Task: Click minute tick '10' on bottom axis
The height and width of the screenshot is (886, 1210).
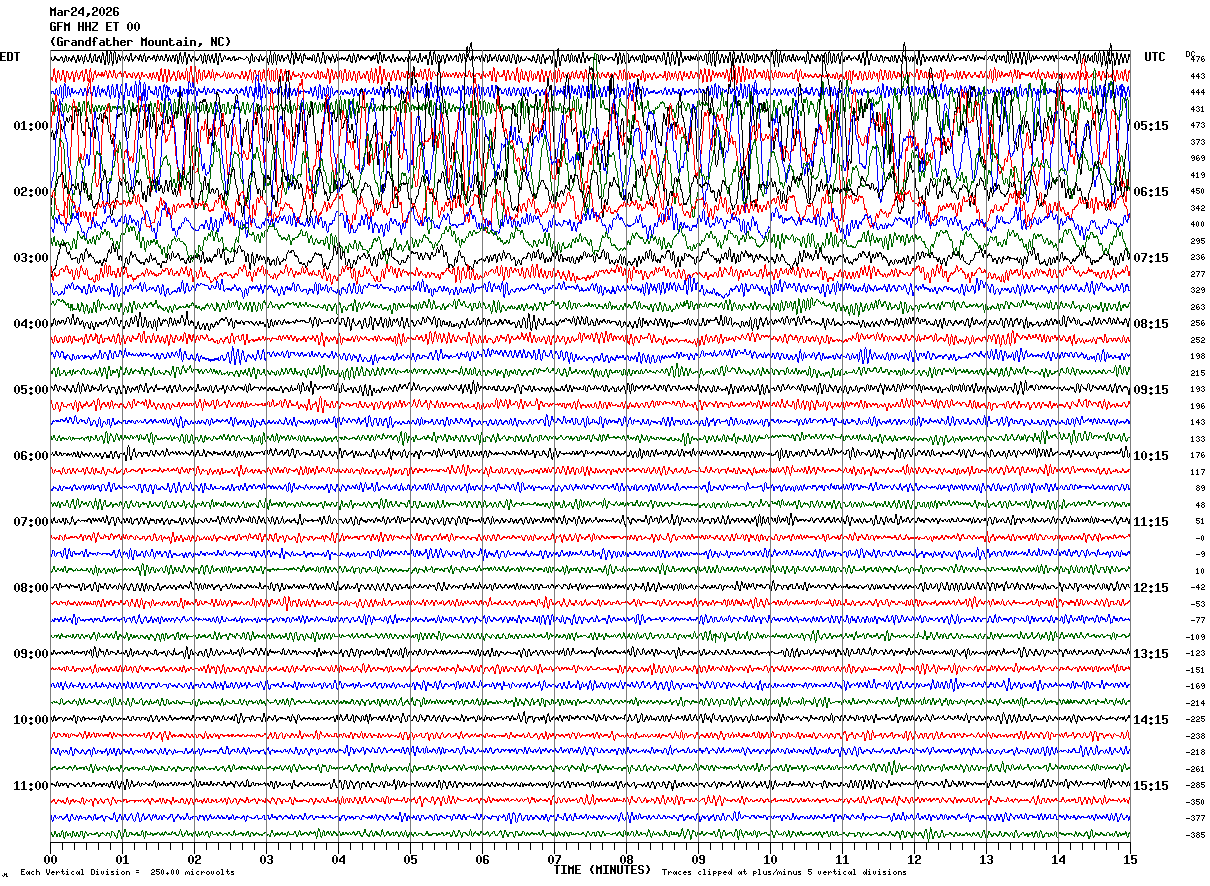Action: tap(770, 859)
